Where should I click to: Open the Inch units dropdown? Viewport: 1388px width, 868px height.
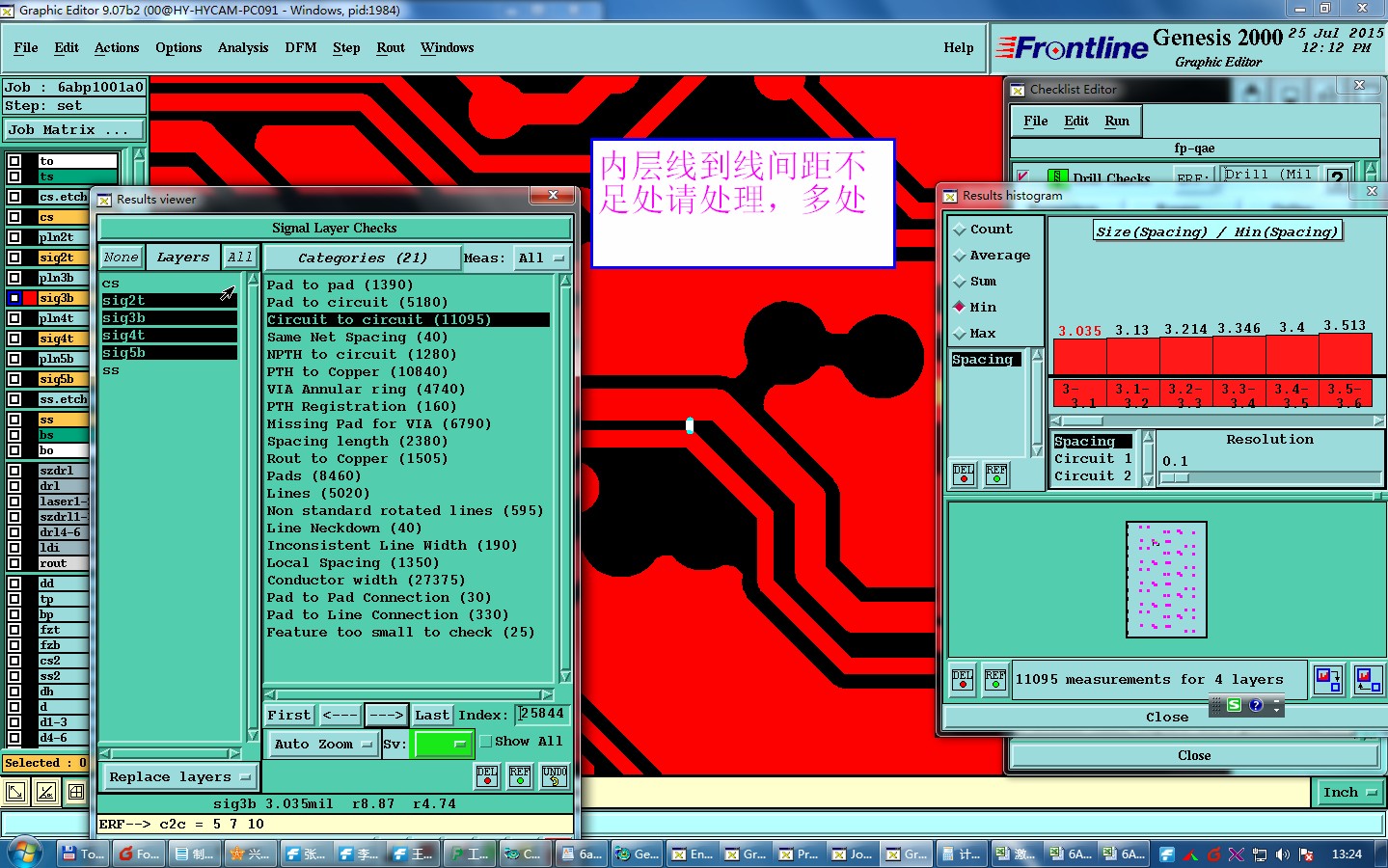click(1349, 793)
